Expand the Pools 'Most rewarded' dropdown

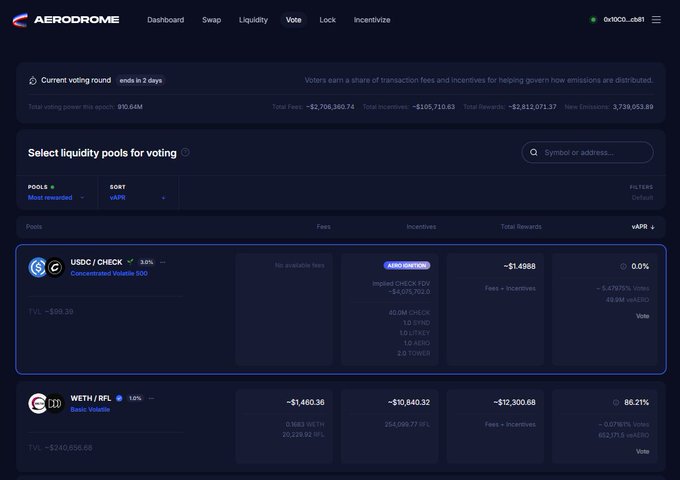click(56, 197)
